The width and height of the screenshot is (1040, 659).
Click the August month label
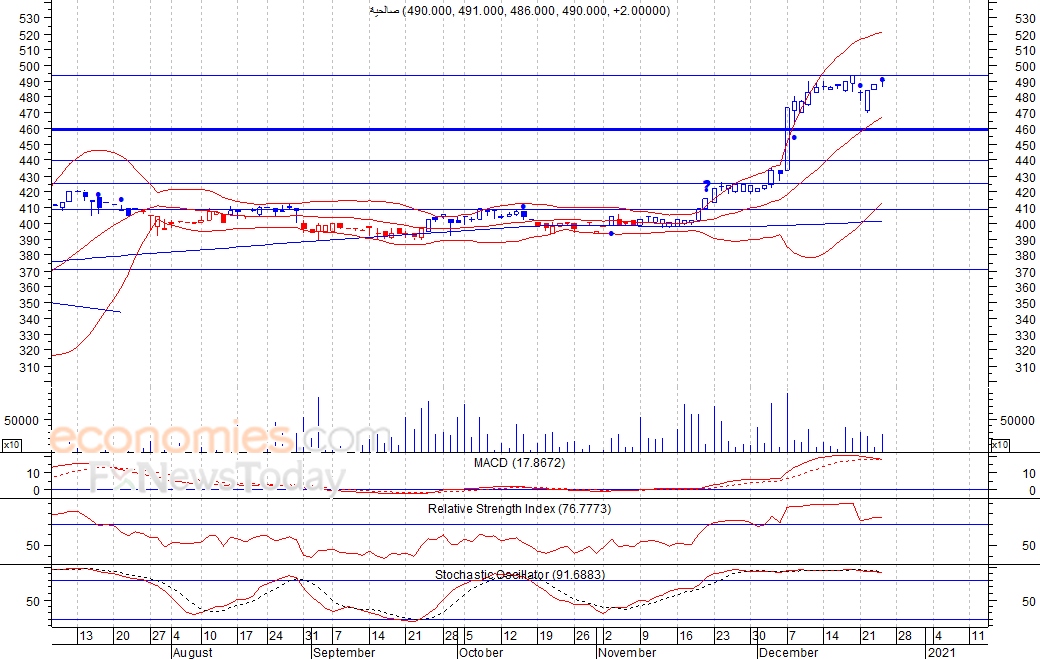tap(192, 652)
